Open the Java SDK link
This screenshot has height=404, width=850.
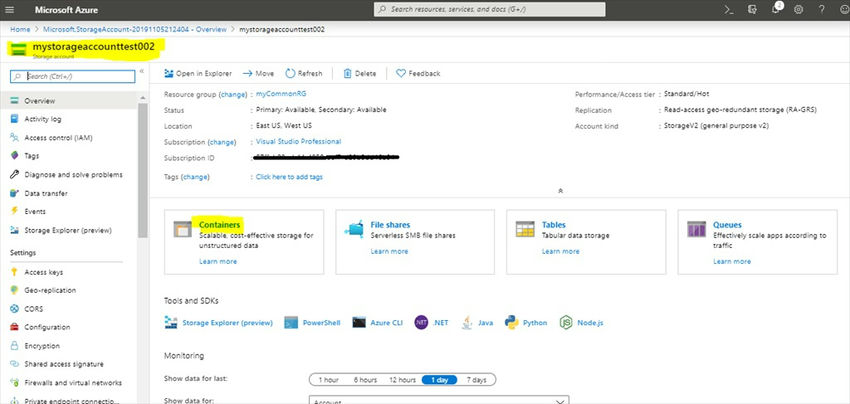tap(478, 323)
